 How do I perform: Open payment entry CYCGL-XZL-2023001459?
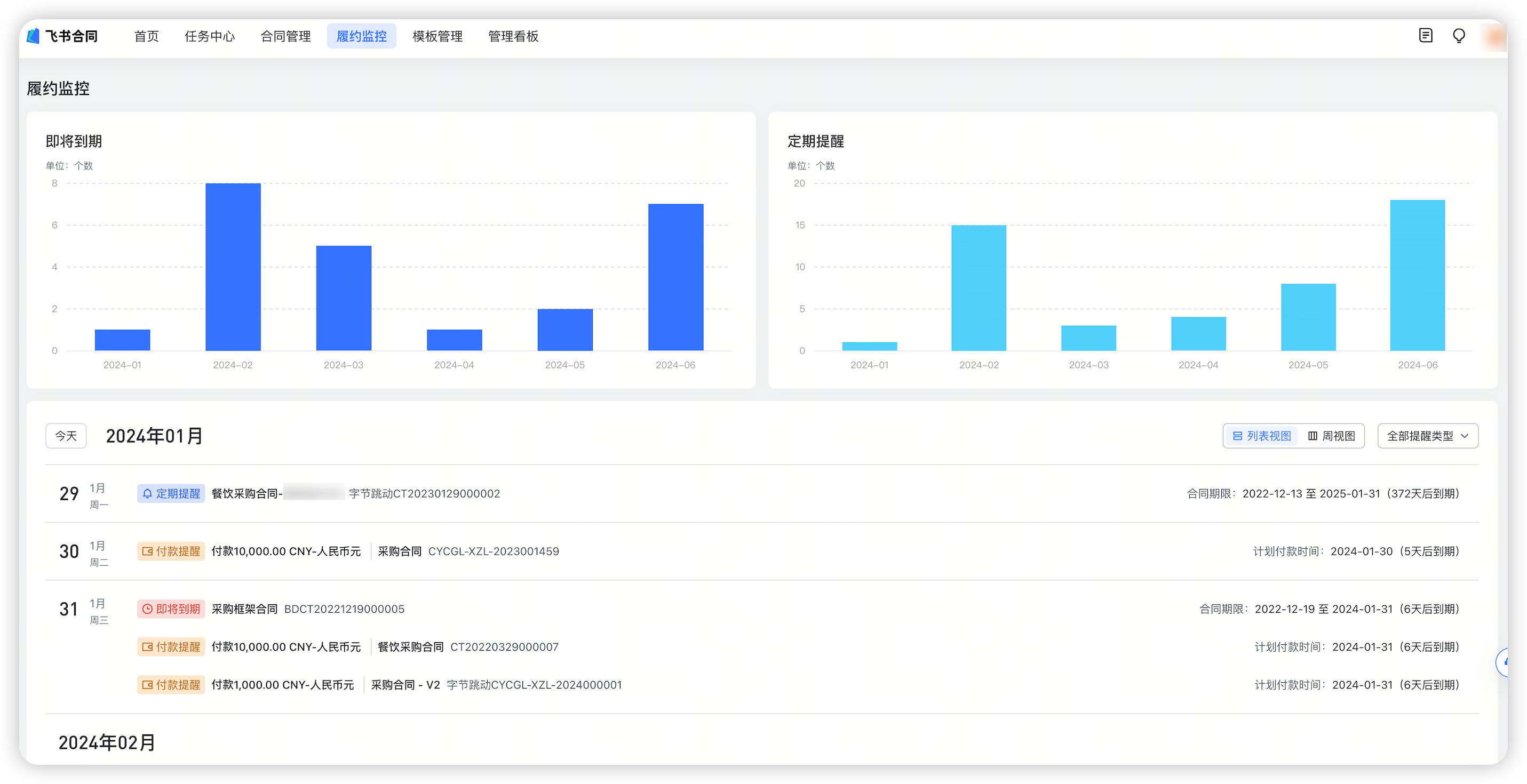pos(493,551)
